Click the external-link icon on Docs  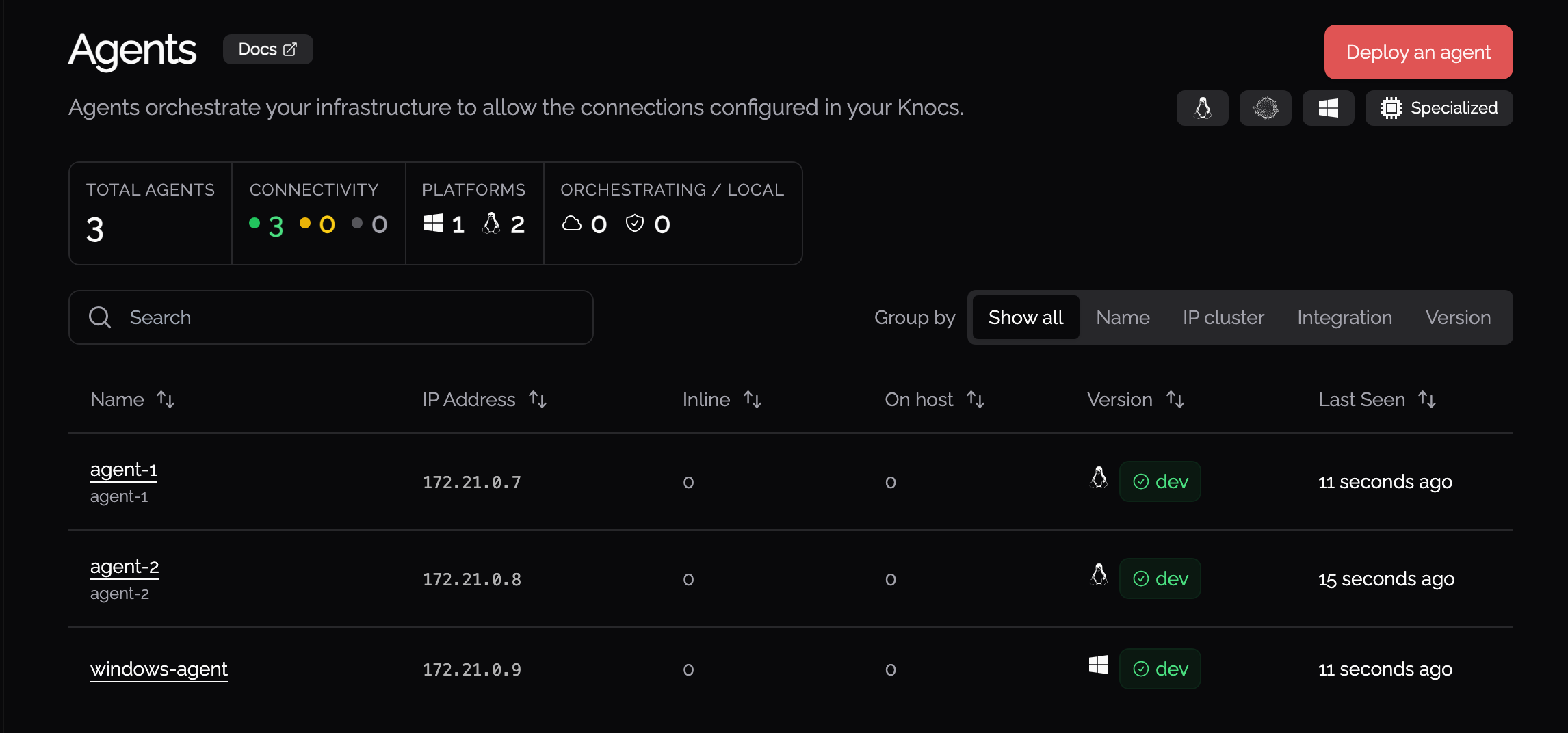(x=290, y=49)
